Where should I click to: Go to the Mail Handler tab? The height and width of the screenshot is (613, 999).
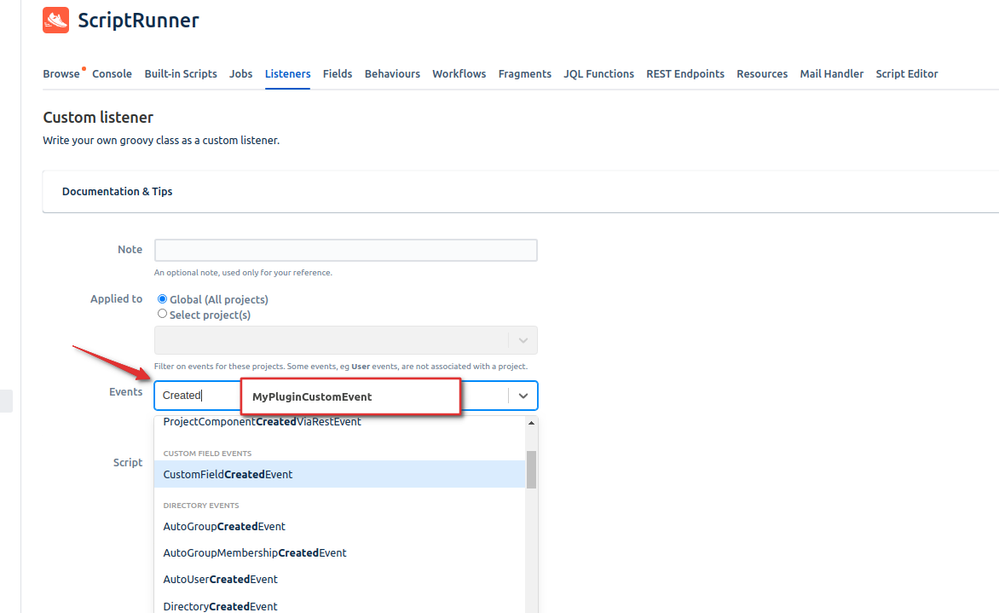pyautogui.click(x=831, y=74)
